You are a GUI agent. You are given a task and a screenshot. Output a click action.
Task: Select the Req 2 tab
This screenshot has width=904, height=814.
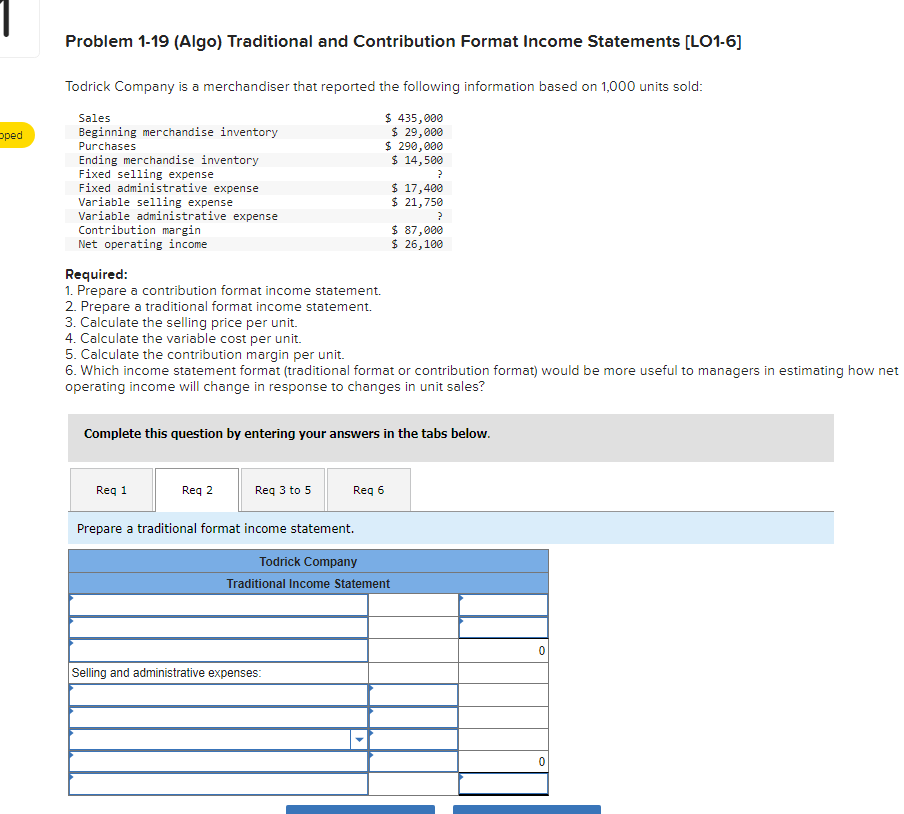[197, 490]
